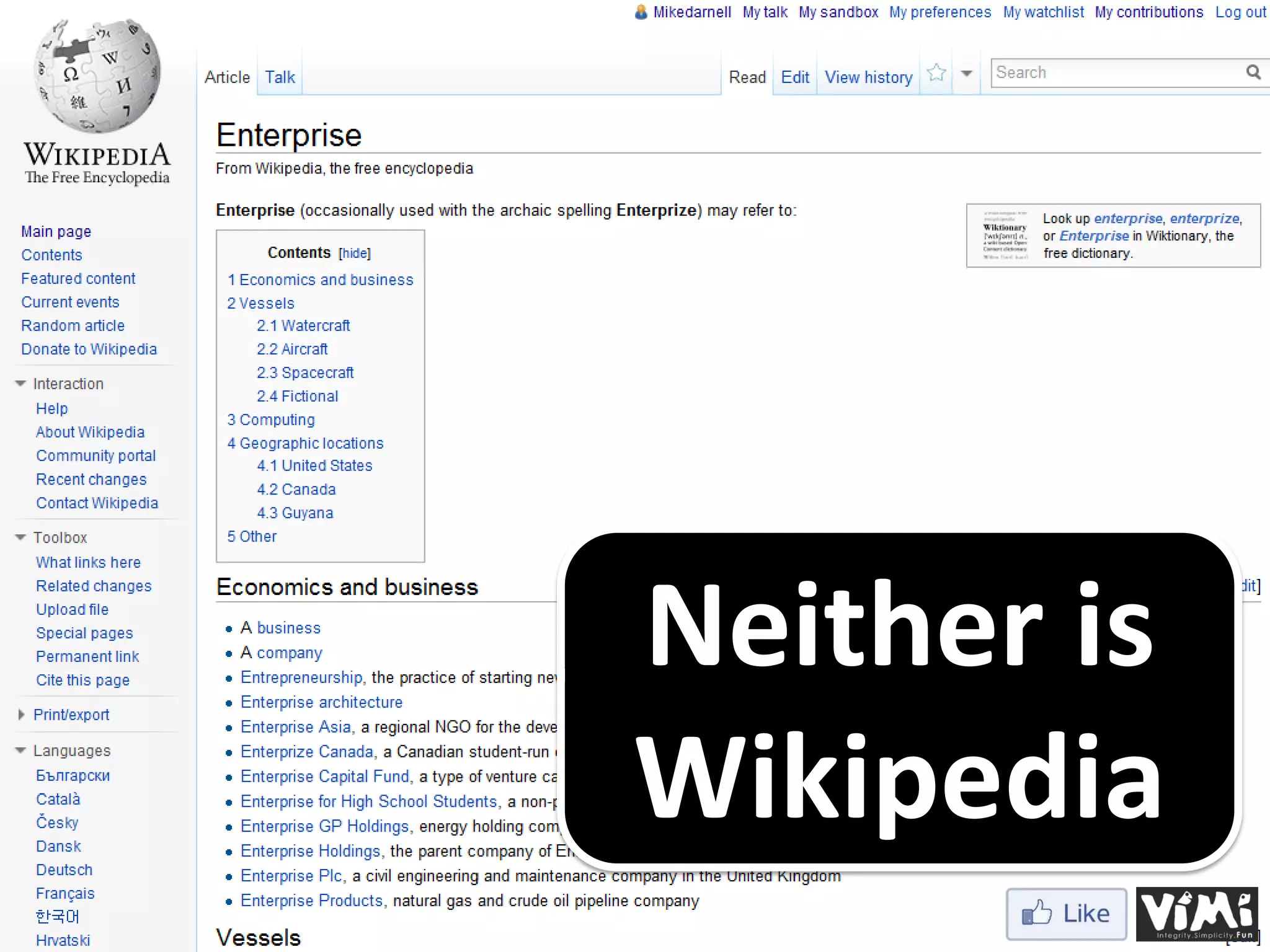
Task: Open a Random article
Action: (x=73, y=325)
